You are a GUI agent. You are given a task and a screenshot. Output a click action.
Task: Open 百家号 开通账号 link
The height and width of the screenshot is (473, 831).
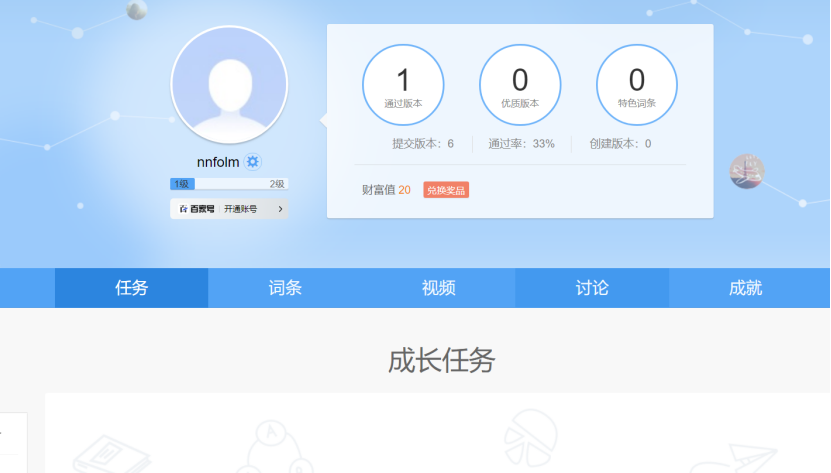(x=229, y=209)
